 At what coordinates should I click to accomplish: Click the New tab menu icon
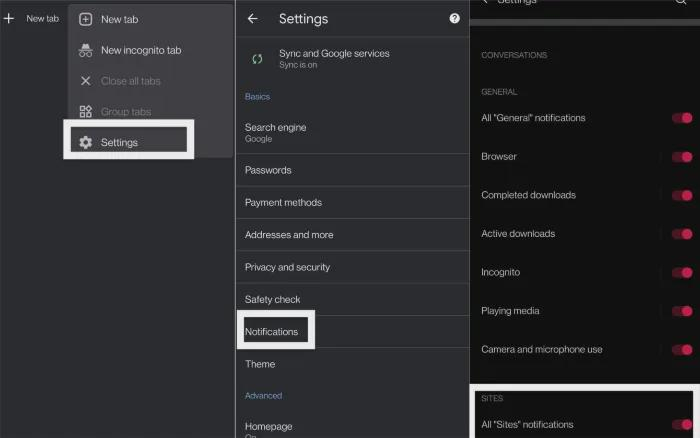click(86, 19)
